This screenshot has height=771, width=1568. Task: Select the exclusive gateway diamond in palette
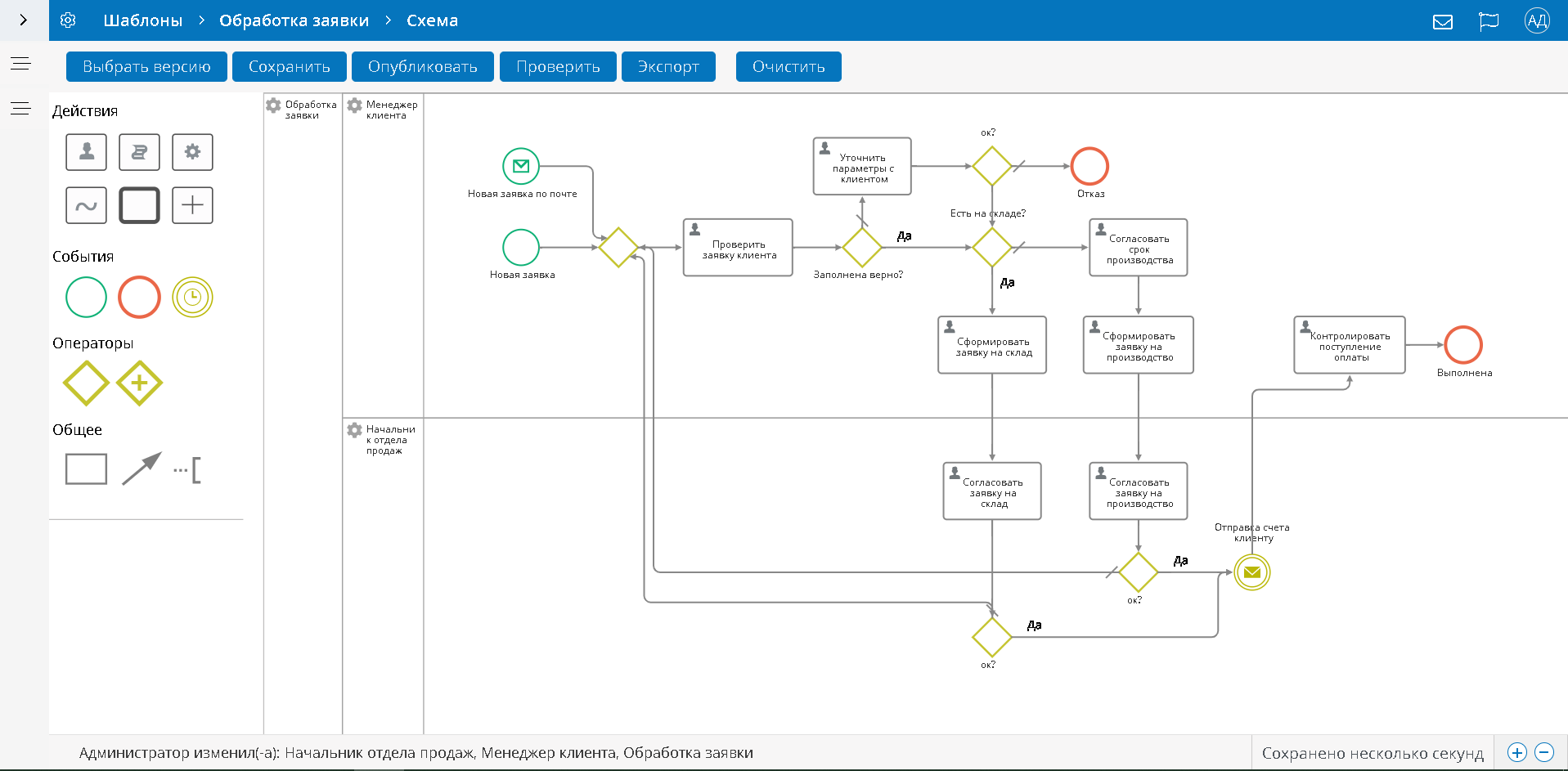86,383
